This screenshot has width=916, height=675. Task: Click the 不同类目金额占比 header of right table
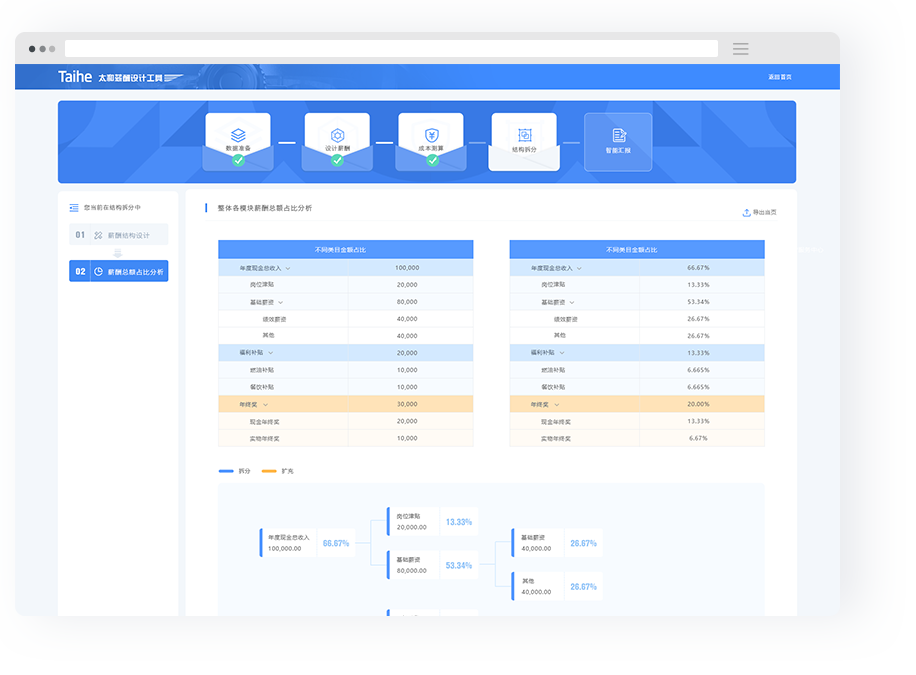tap(637, 250)
